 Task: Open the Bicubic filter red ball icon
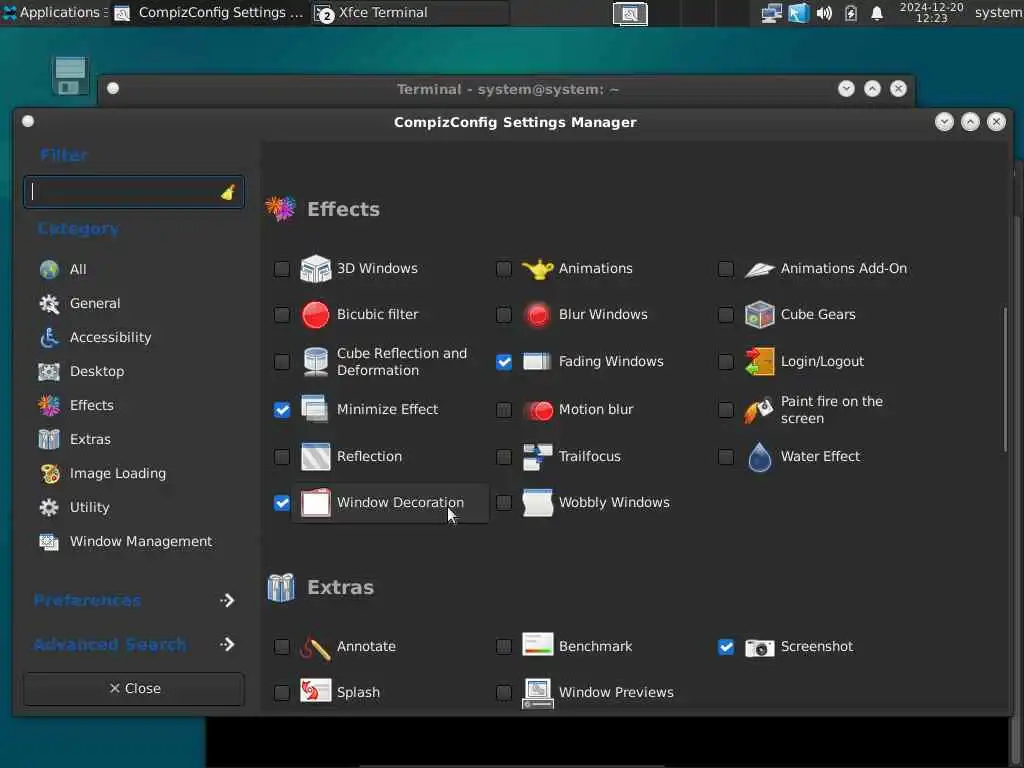click(315, 315)
